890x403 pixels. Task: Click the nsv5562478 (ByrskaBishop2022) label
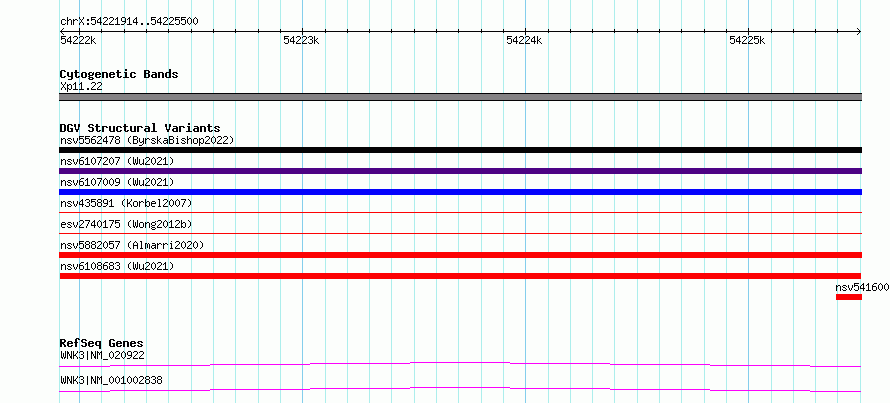[x=147, y=140]
